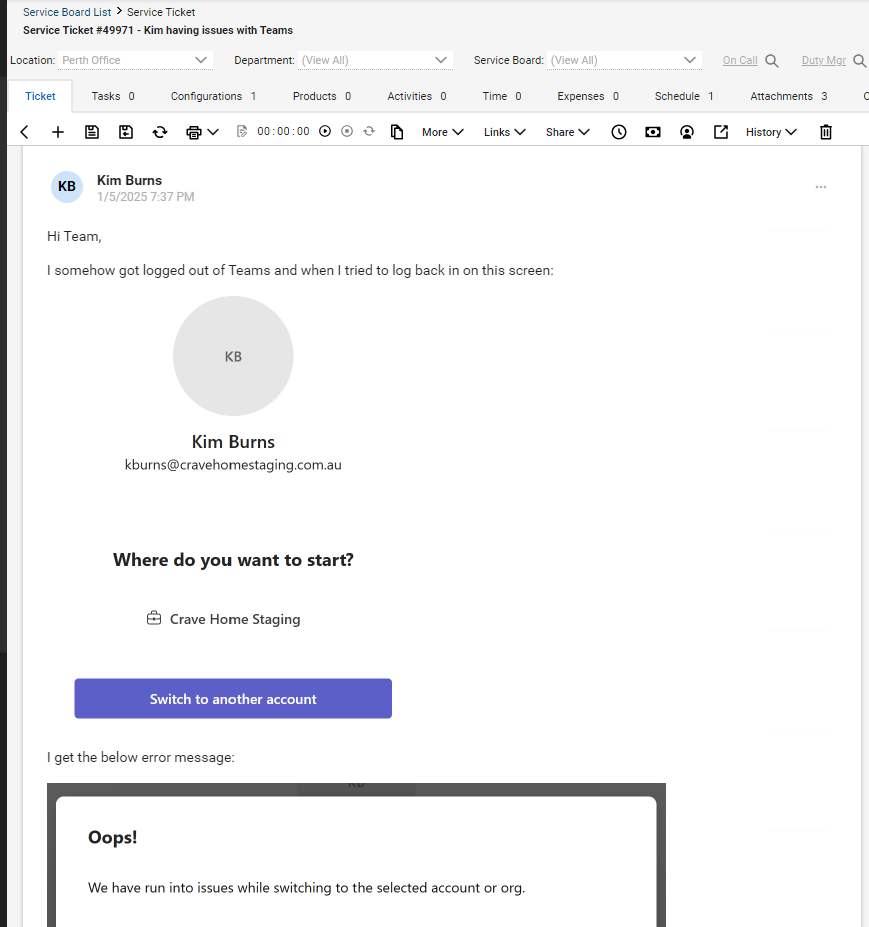Click the note timestamp 1/5/2025 7:37 PM
Viewport: 869px width, 927px height.
(145, 197)
